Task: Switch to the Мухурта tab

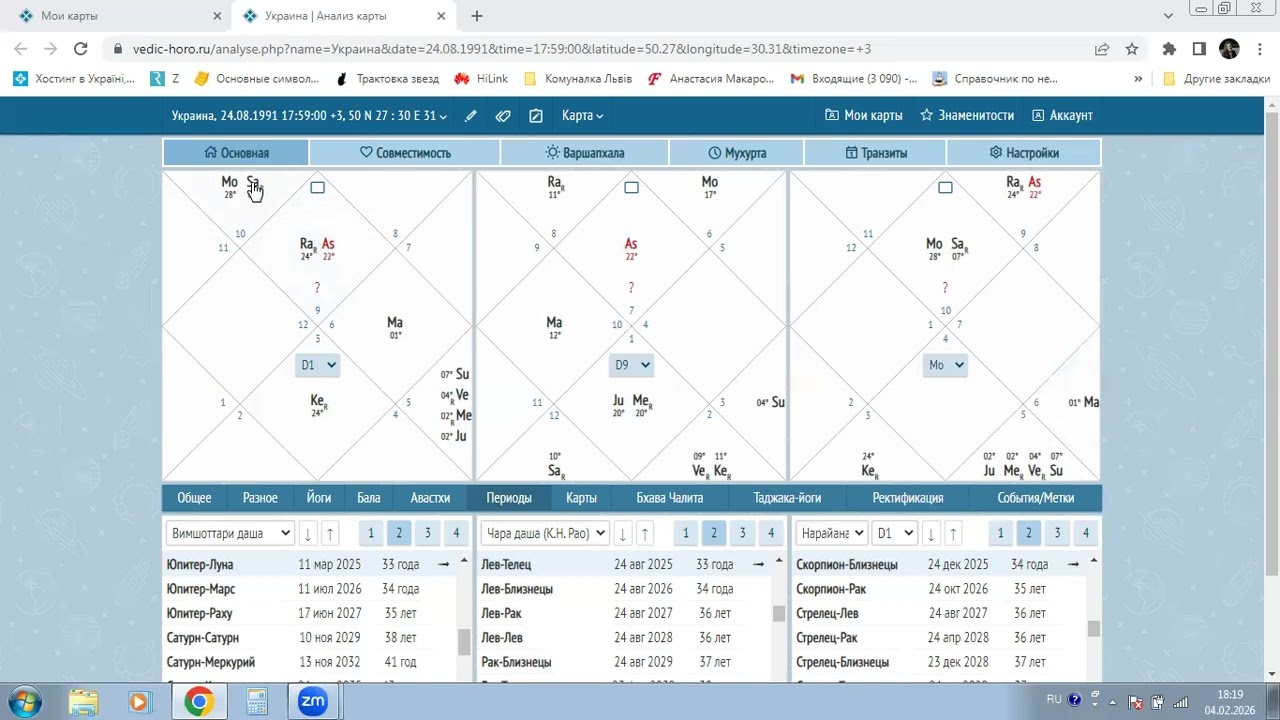Action: [x=737, y=153]
